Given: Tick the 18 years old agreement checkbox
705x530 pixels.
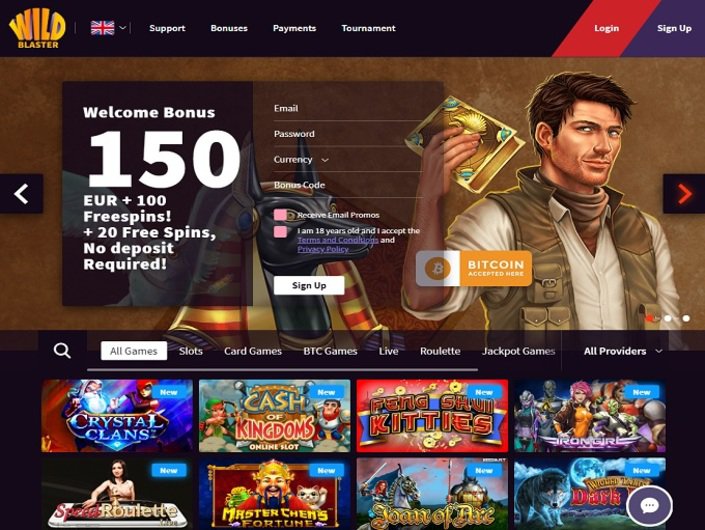Looking at the screenshot, I should point(281,232).
